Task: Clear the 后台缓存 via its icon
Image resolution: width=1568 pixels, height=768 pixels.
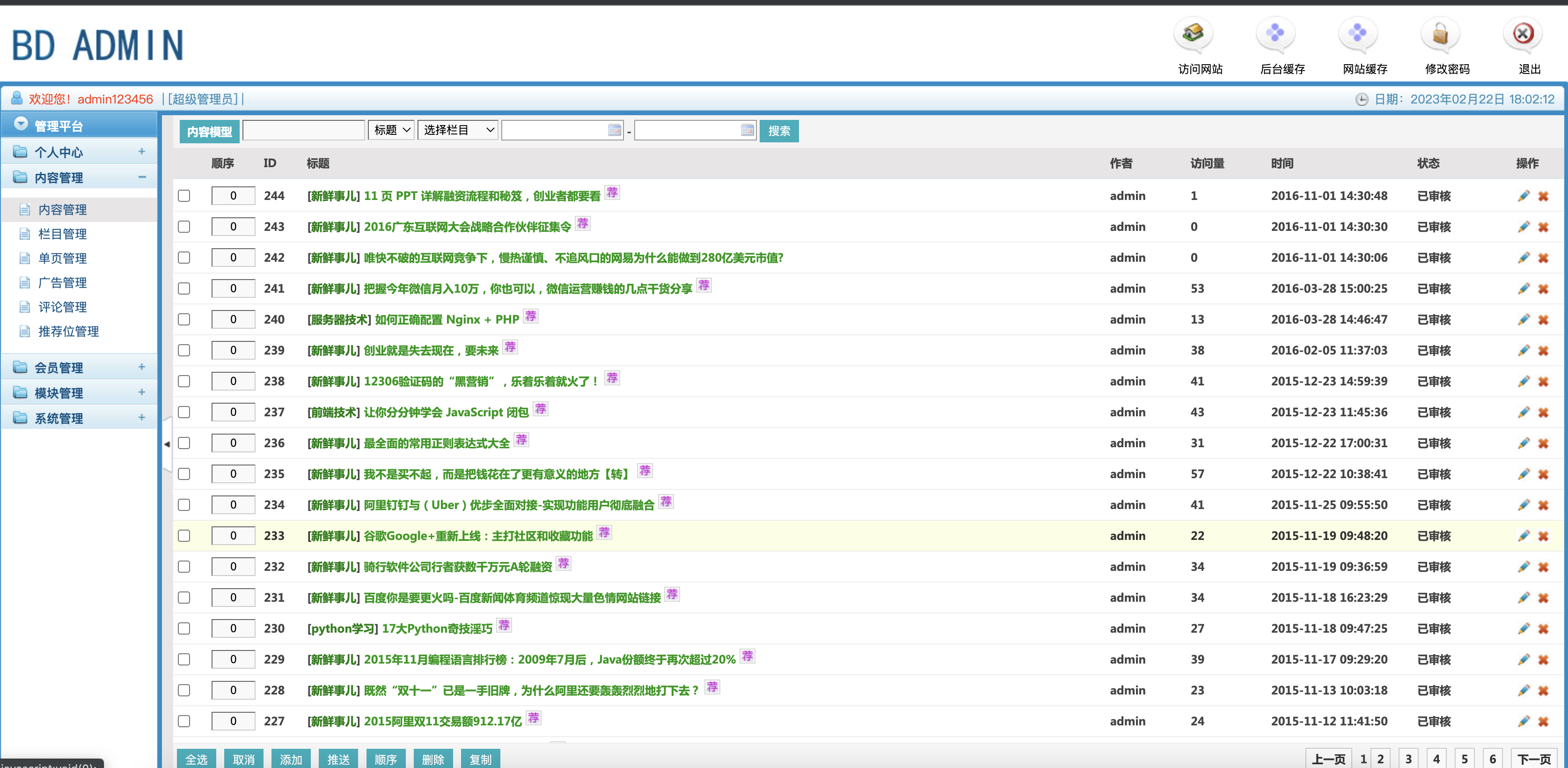Action: pyautogui.click(x=1275, y=34)
